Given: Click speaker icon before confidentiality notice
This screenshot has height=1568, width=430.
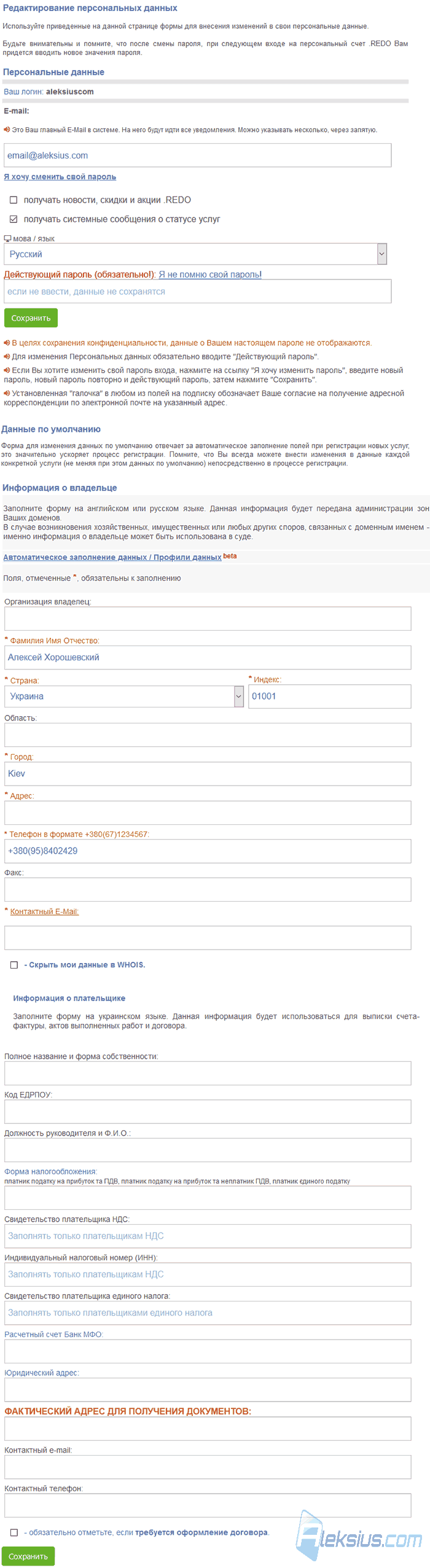Looking at the screenshot, I should coord(7,343).
